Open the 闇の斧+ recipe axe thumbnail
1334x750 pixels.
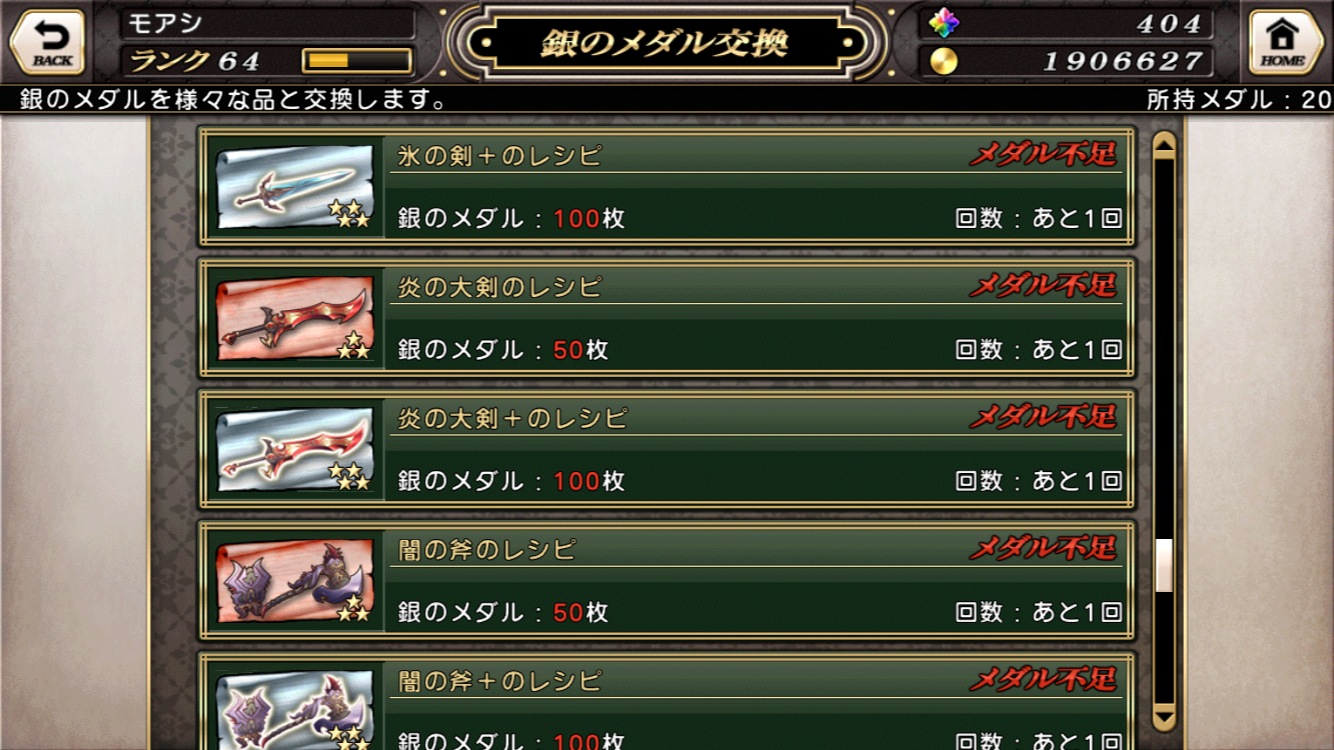[x=294, y=705]
